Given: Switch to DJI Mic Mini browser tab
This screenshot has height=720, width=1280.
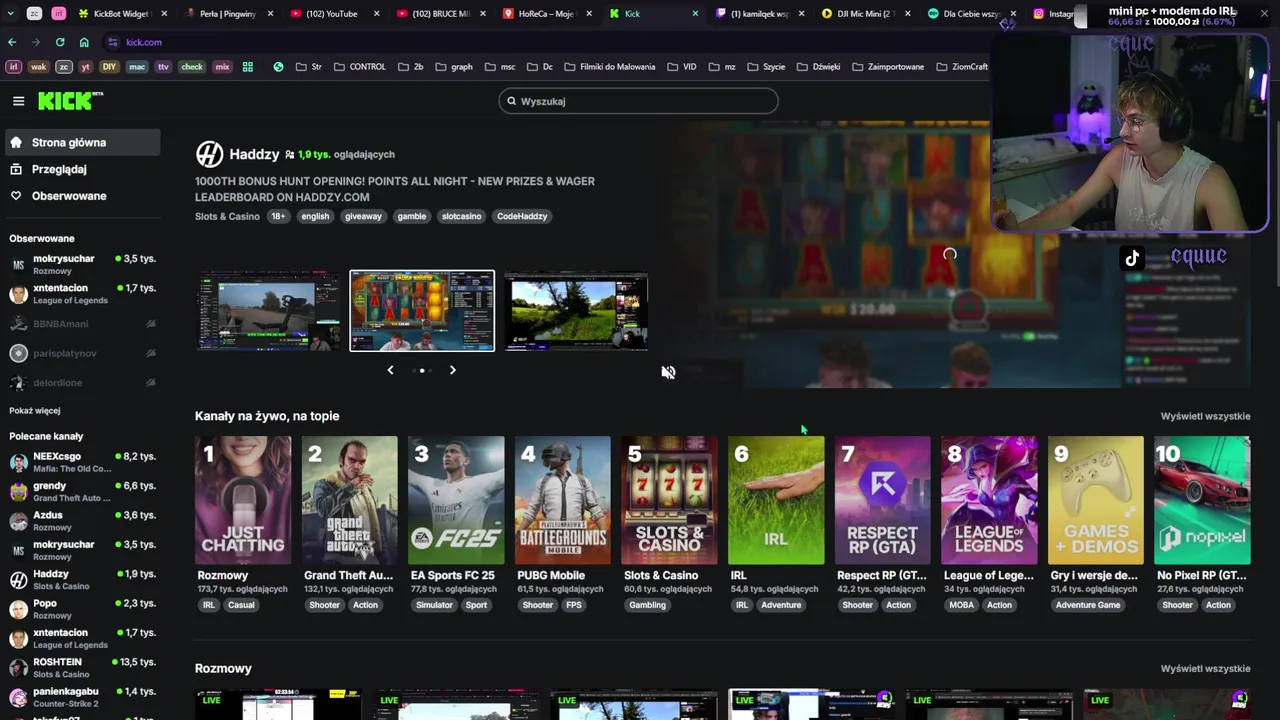Looking at the screenshot, I should (x=865, y=14).
